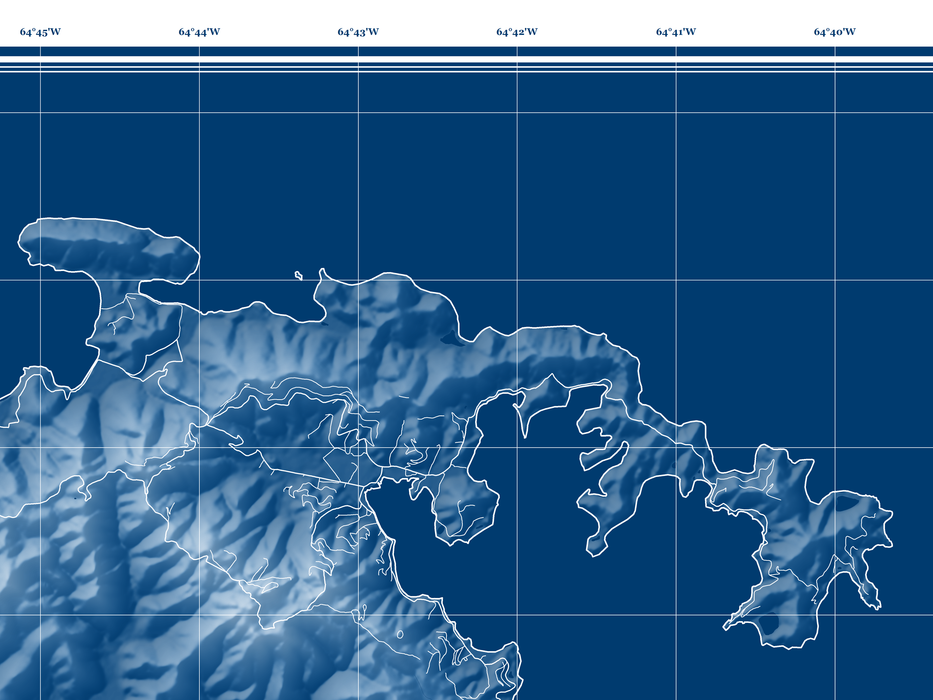The width and height of the screenshot is (933, 700).
Task: Click the 64°42'W longitude label
Action: (x=517, y=32)
